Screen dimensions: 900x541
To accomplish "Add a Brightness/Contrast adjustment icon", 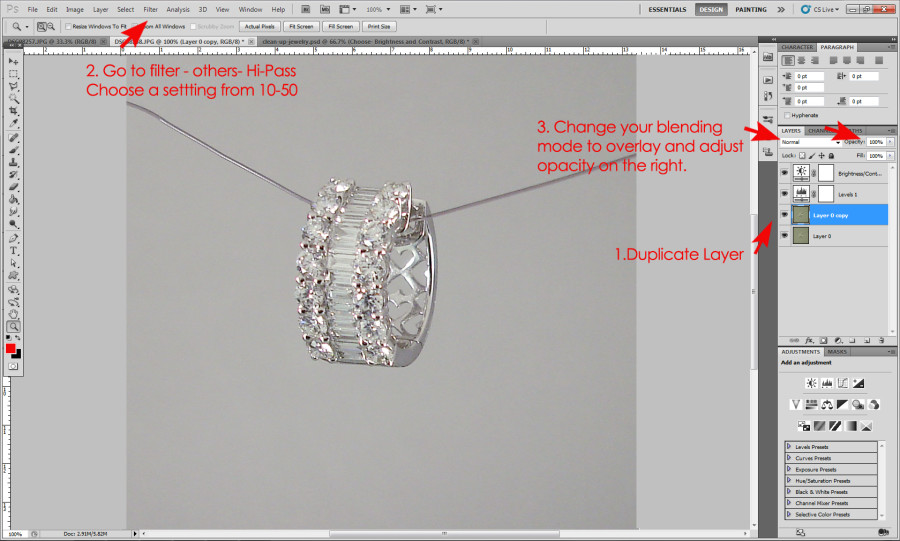I will coord(811,383).
